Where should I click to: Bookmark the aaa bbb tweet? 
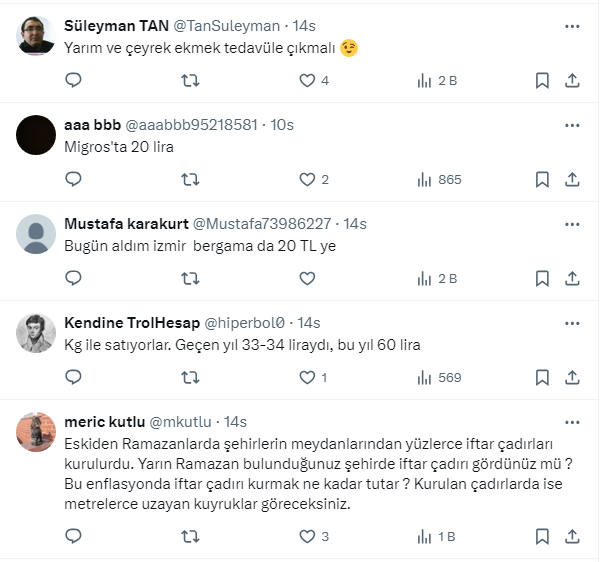pos(542,180)
